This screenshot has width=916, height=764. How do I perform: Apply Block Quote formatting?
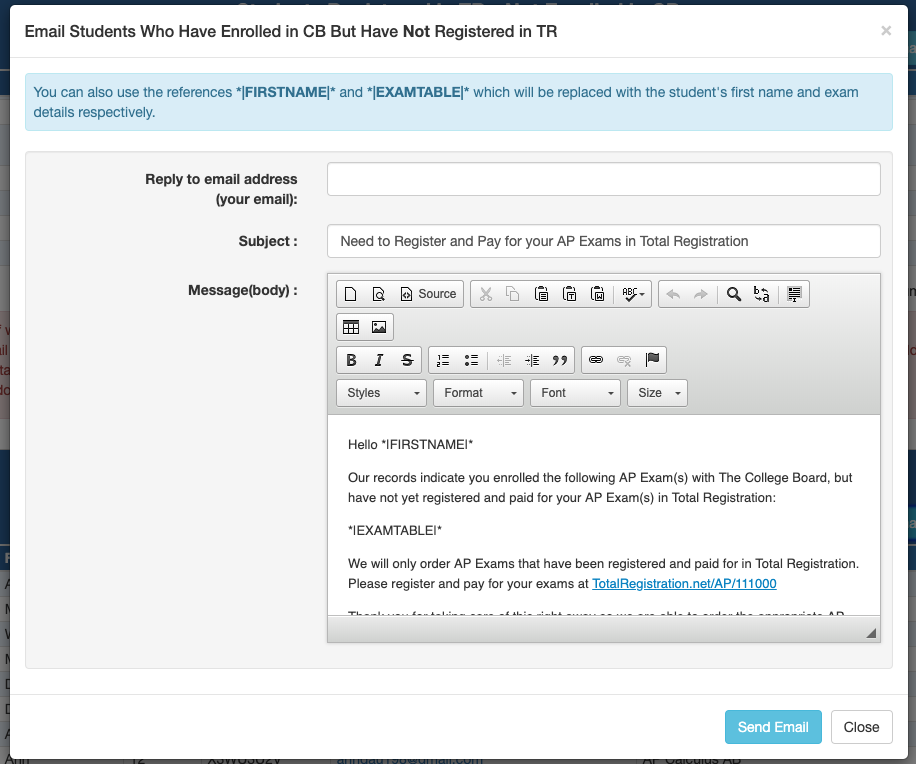click(560, 360)
